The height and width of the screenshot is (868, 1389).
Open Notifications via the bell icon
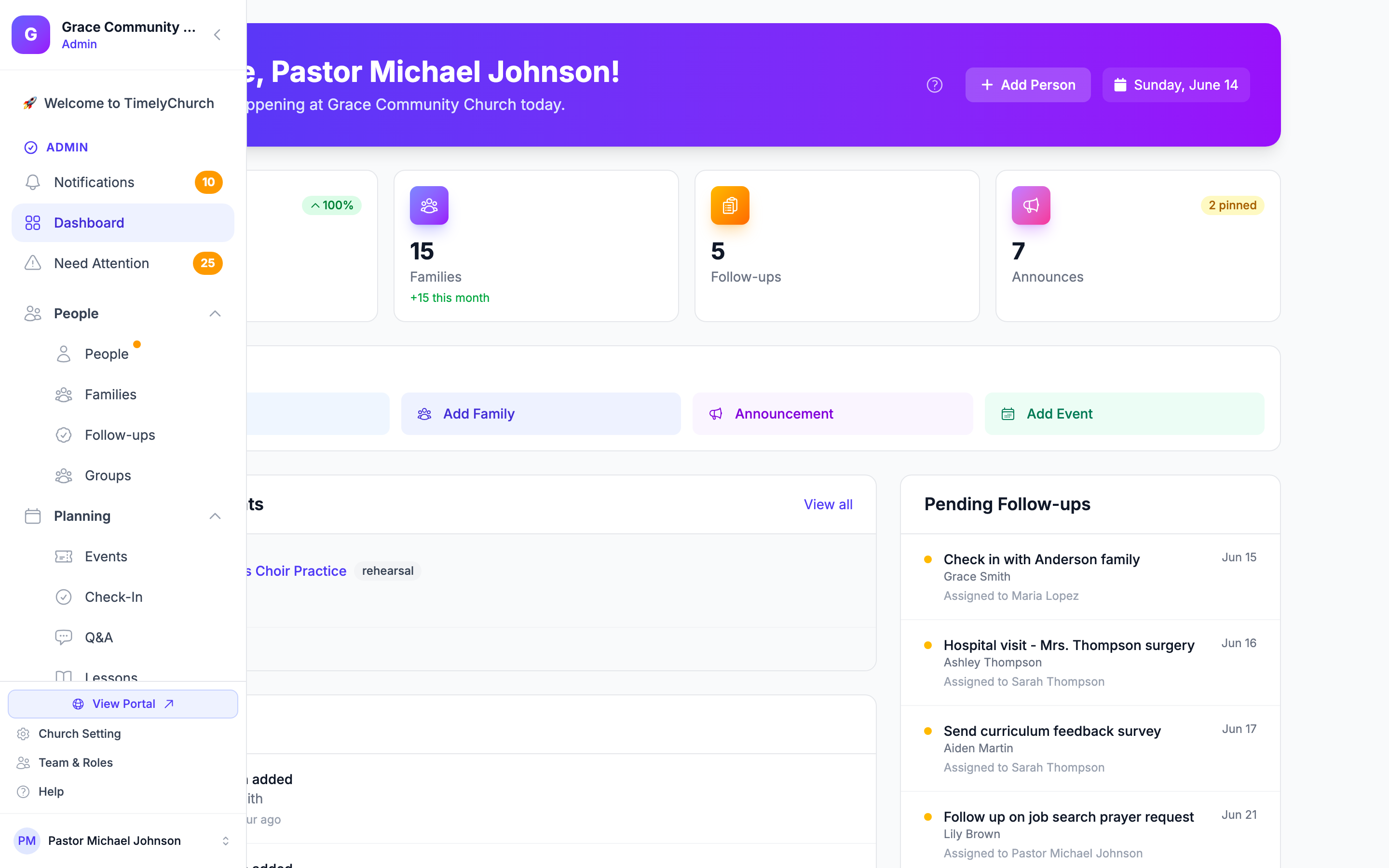pos(33,182)
